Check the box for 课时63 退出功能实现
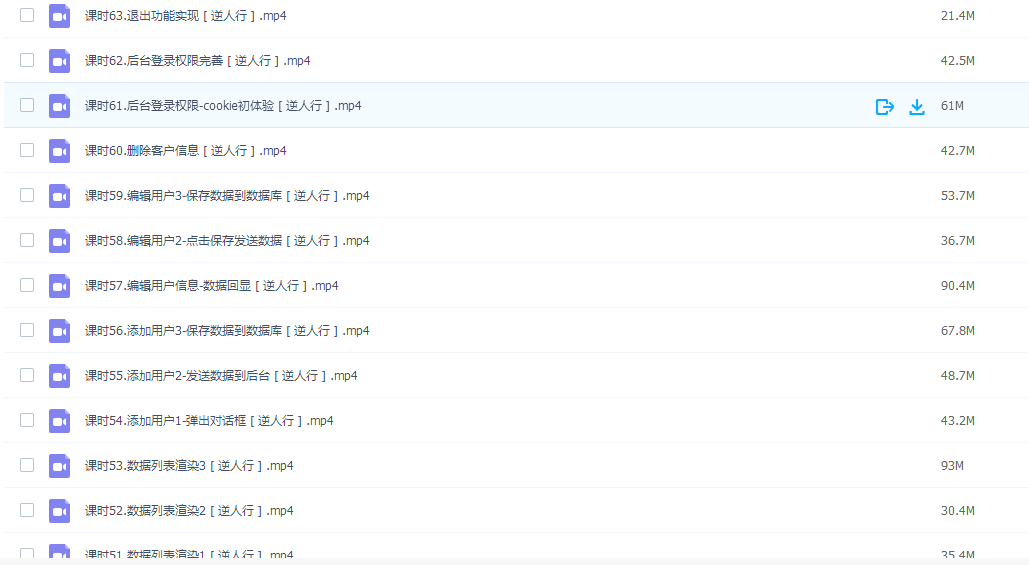 click(x=27, y=15)
